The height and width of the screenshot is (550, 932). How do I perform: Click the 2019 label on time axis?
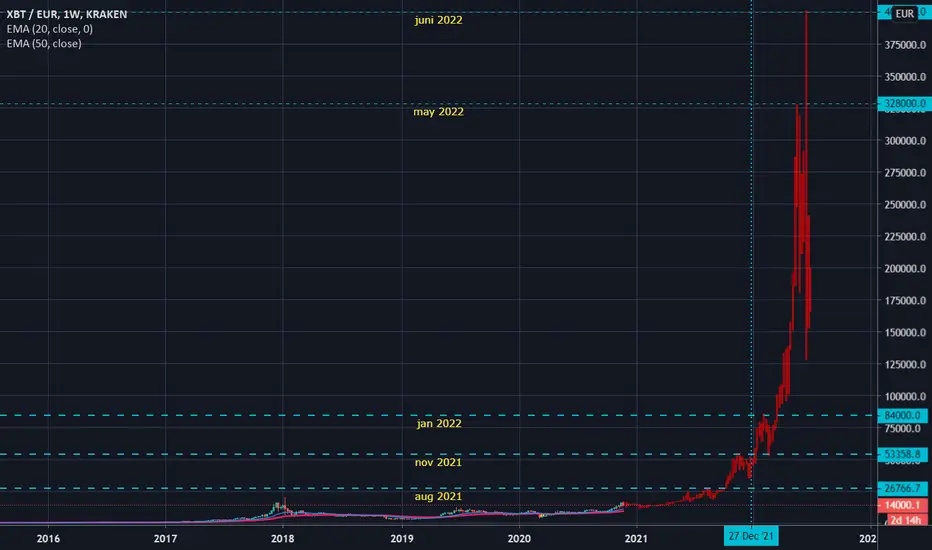[402, 539]
